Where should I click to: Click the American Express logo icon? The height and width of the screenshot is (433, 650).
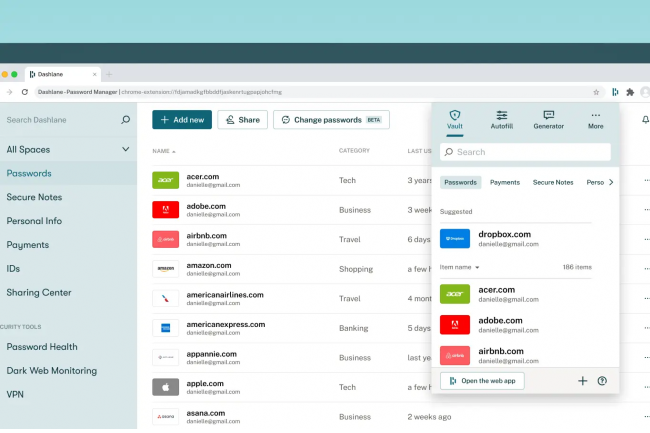(x=165, y=328)
